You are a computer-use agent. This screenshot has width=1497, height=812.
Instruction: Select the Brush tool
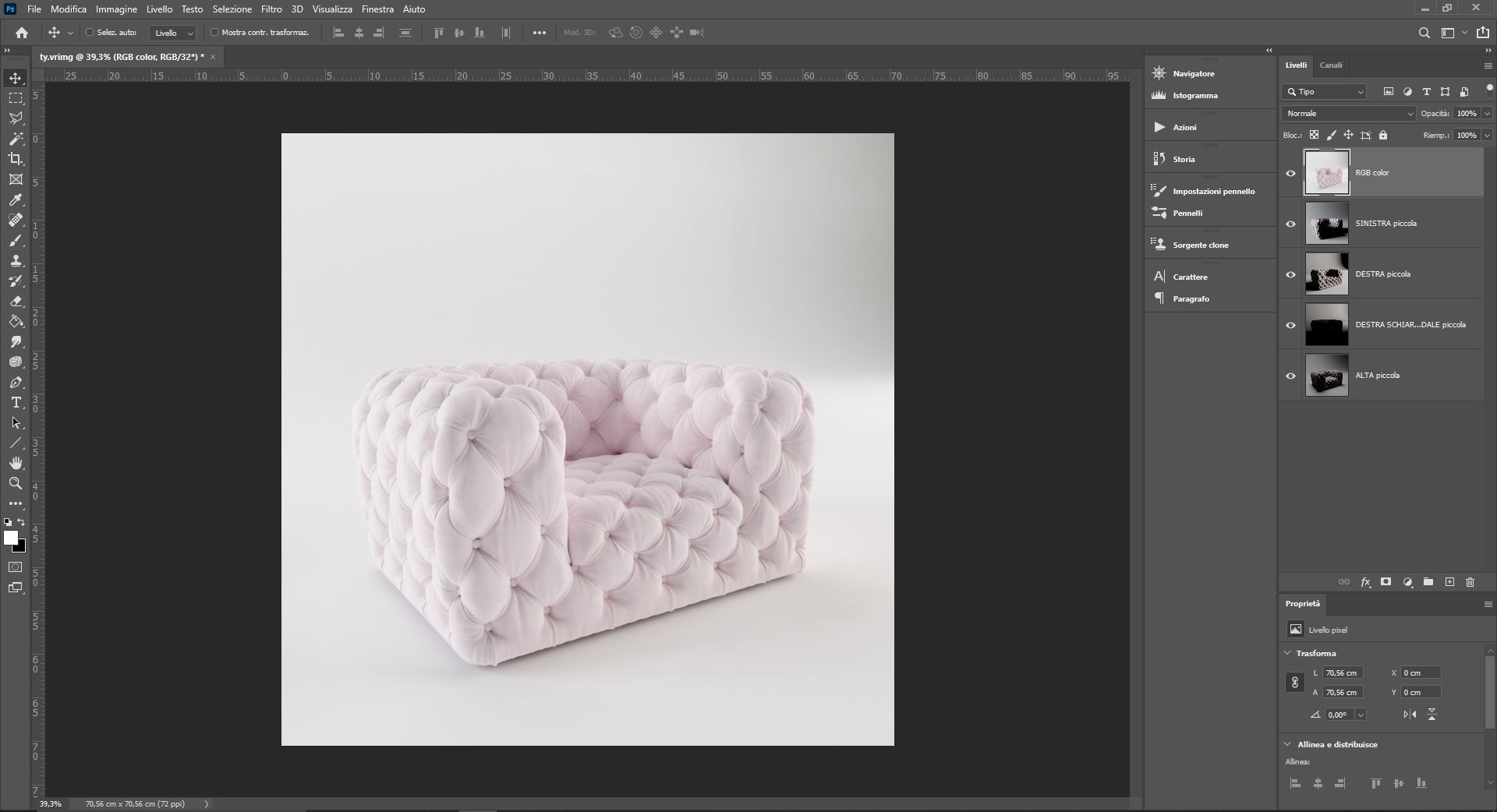[16, 241]
